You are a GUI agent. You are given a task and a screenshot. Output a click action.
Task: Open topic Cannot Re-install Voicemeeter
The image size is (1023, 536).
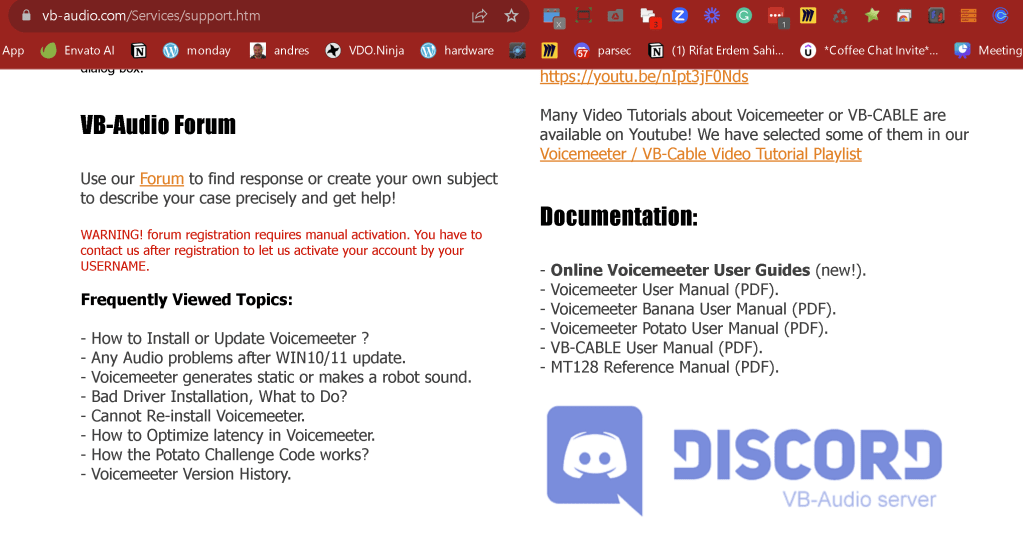click(x=198, y=416)
